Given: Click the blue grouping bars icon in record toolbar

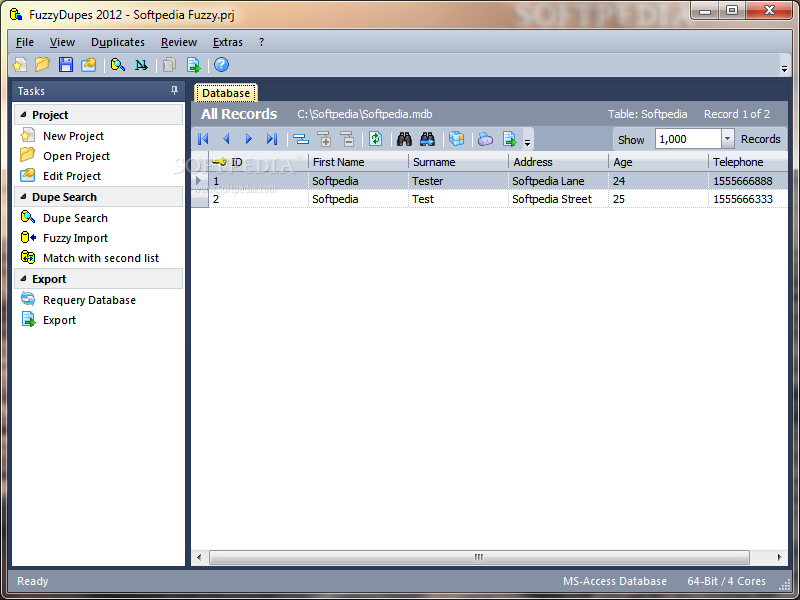Looking at the screenshot, I should click(x=301, y=139).
